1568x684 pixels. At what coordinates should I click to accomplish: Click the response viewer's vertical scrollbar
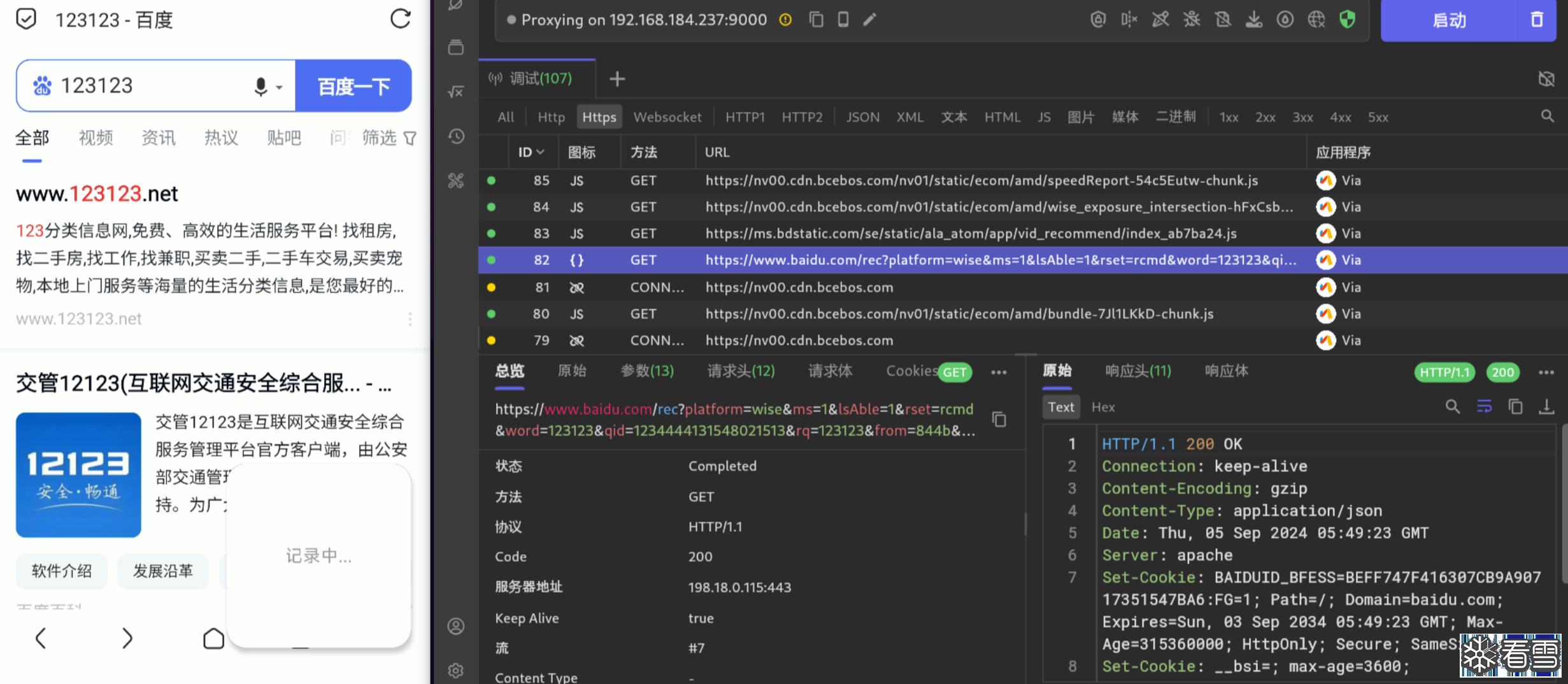click(x=1564, y=503)
